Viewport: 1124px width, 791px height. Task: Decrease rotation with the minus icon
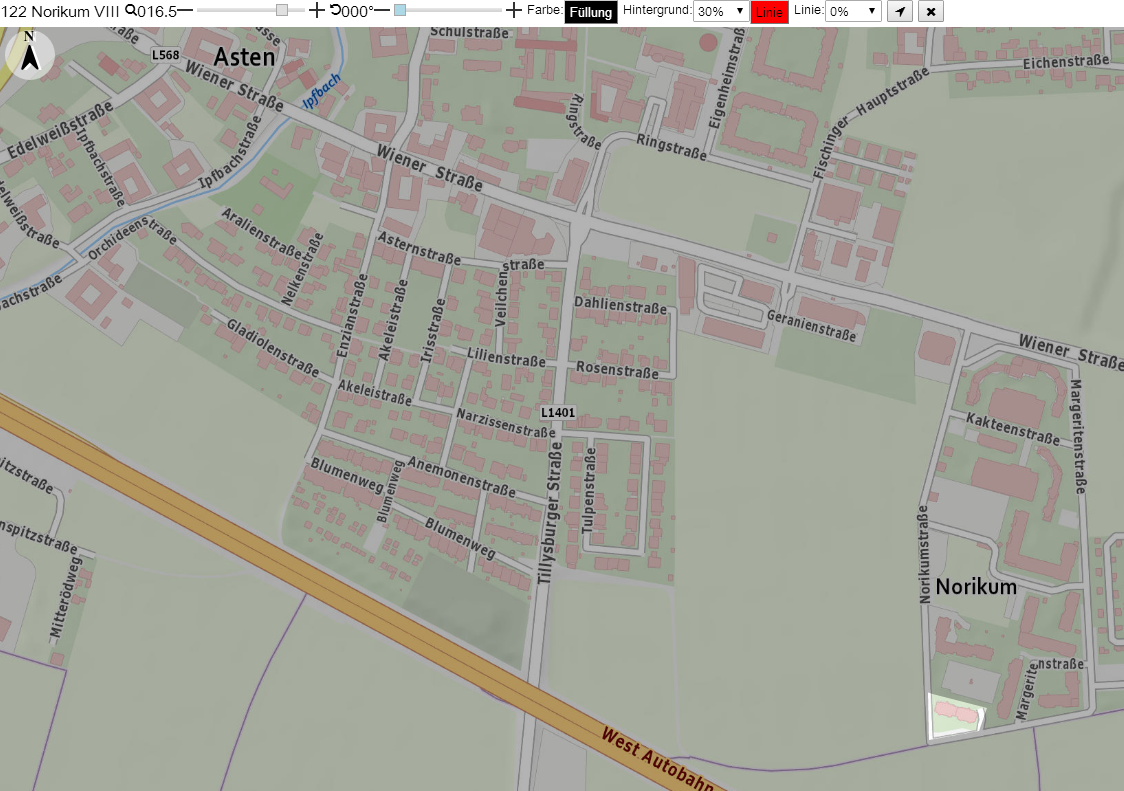[382, 11]
